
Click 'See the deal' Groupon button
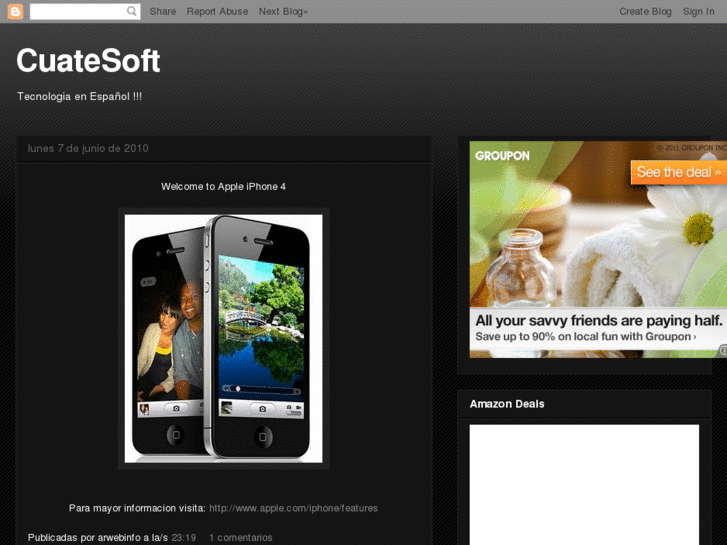coord(679,172)
